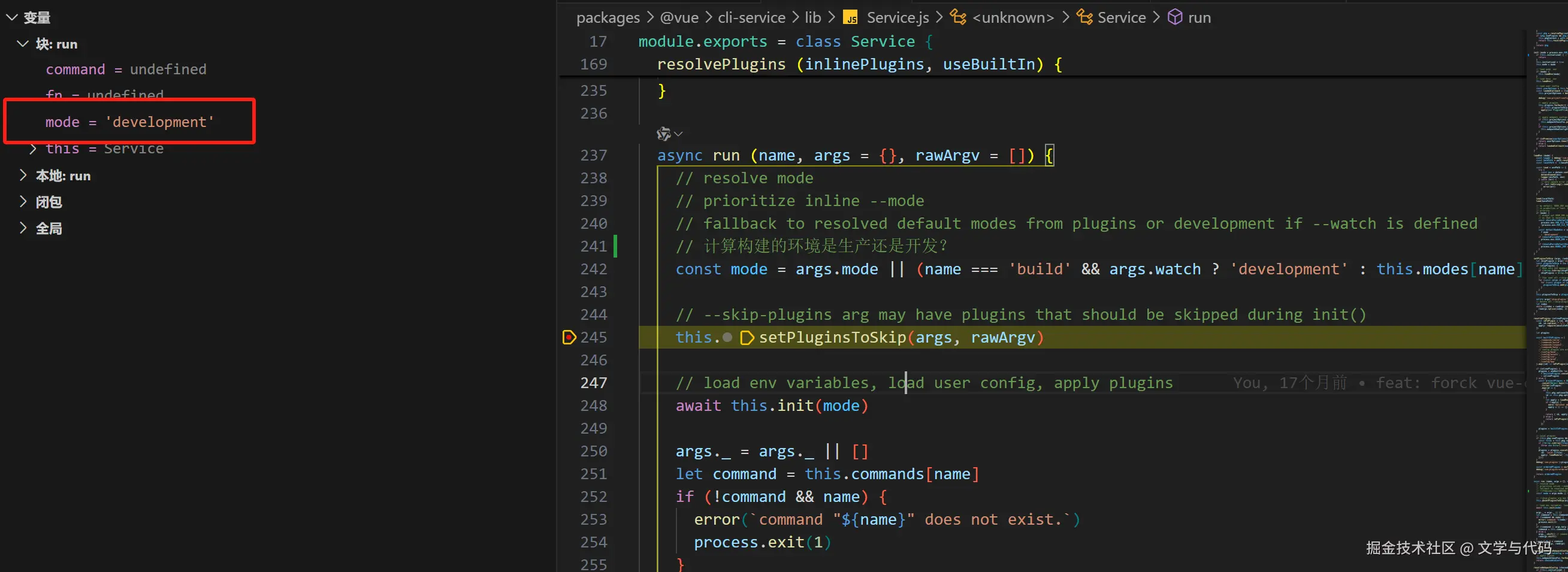Click the '// resolve mode' comment
Viewport: 1568px width, 572px height.
744,178
